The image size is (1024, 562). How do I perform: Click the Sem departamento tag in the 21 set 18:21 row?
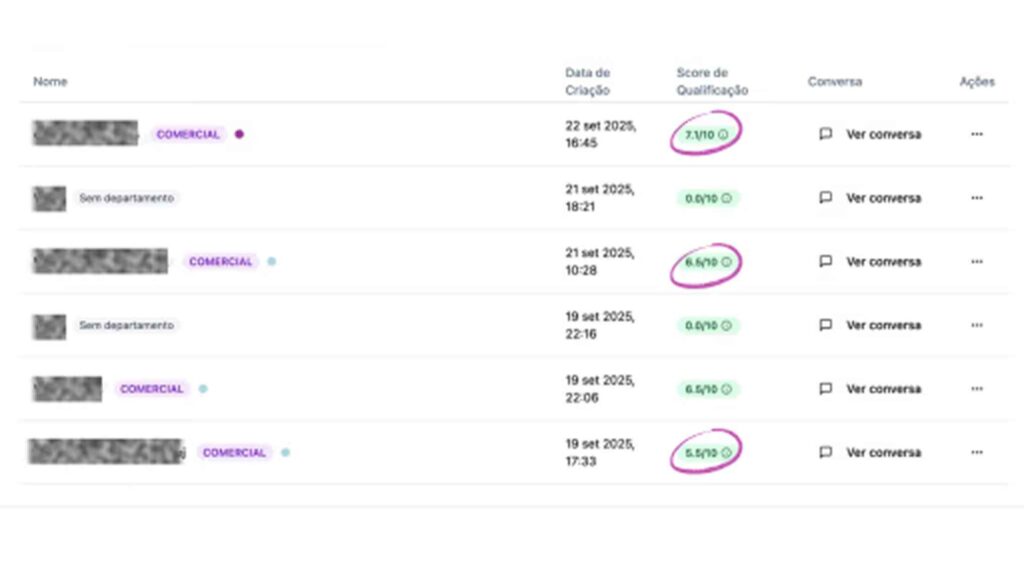coord(126,198)
